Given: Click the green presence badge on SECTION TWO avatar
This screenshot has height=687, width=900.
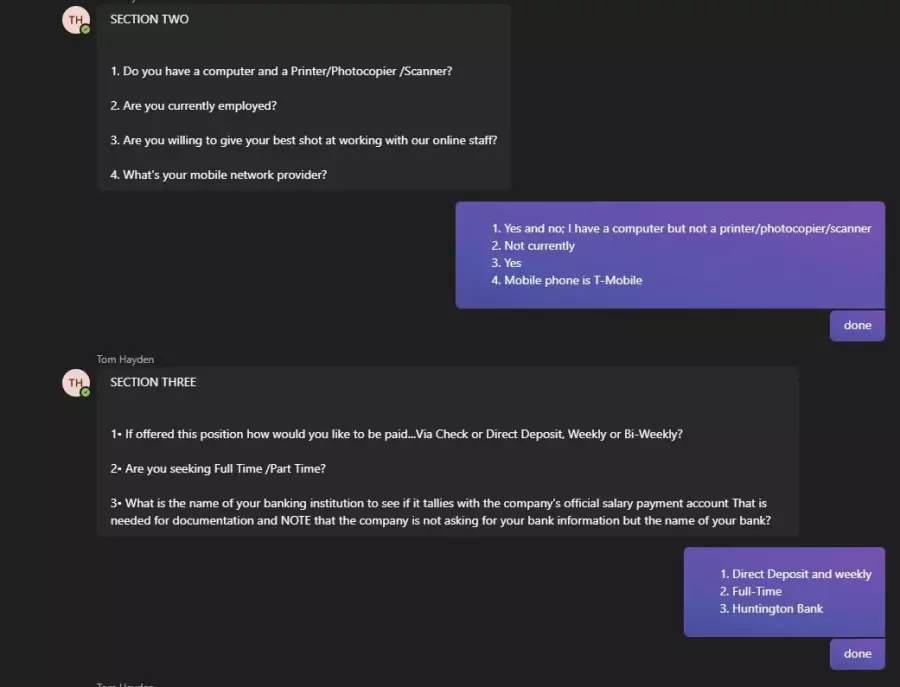Looking at the screenshot, I should click(85, 29).
